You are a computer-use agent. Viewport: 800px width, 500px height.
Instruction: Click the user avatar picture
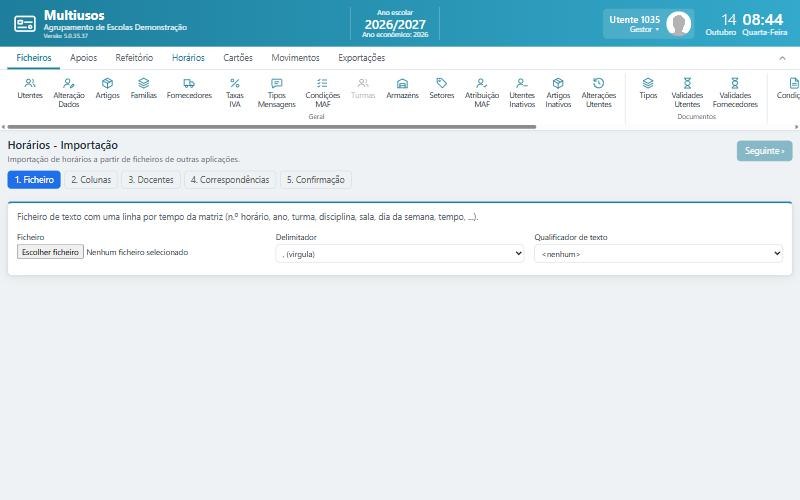pyautogui.click(x=679, y=23)
